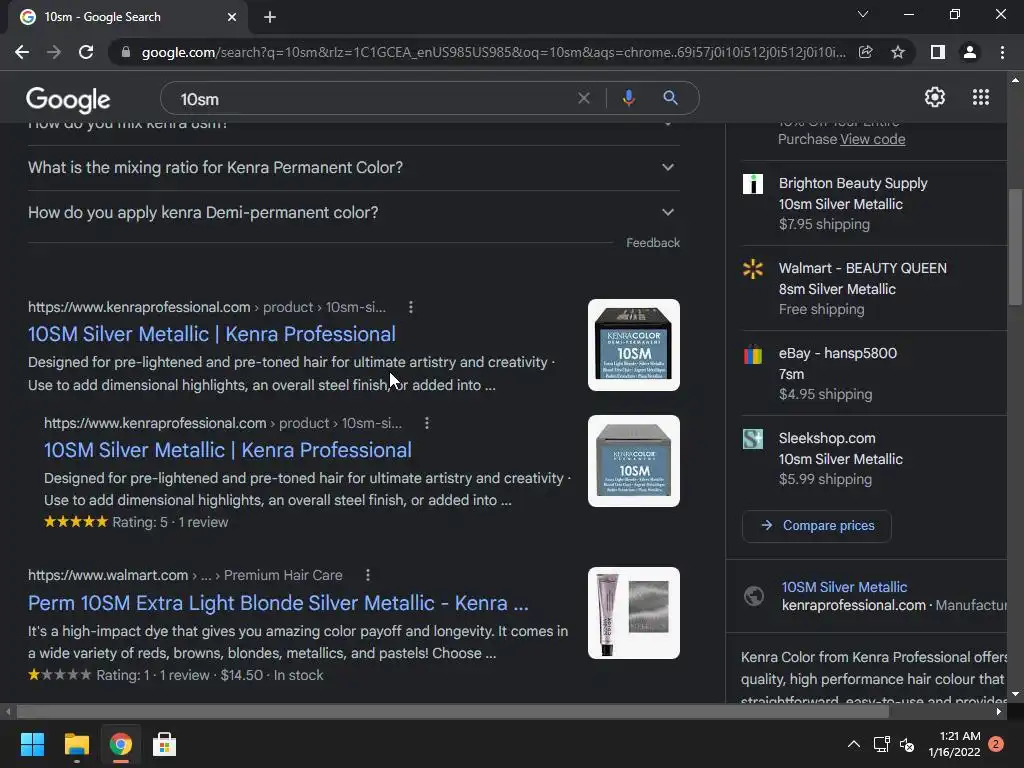Open 10SM Silver Metallic manufacturer link
The height and width of the screenshot is (768, 1024).
844,587
